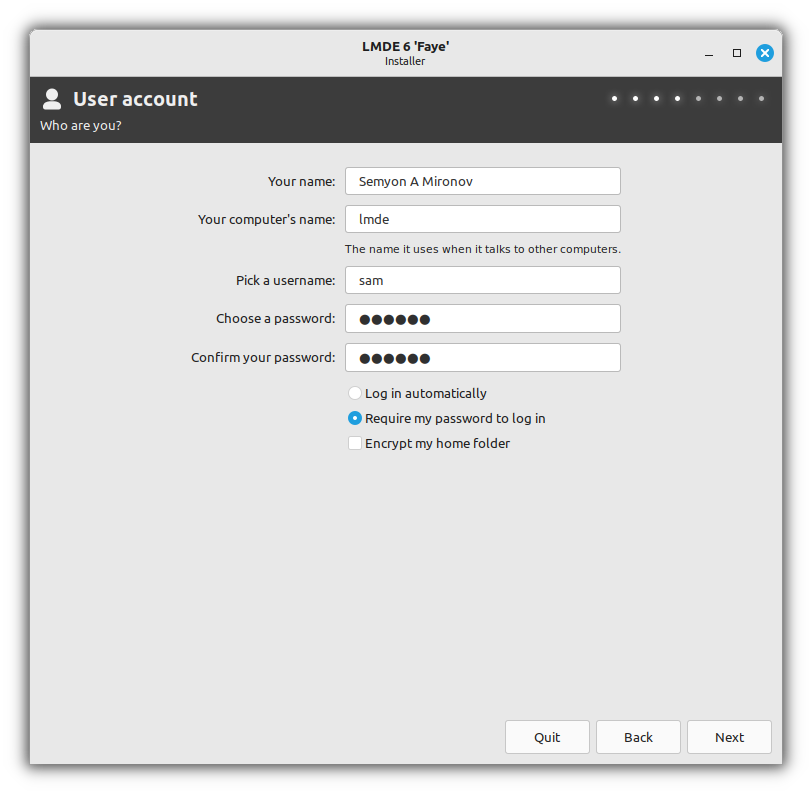Select the Log in automatically option
The width and height of the screenshot is (812, 794).
355,393
